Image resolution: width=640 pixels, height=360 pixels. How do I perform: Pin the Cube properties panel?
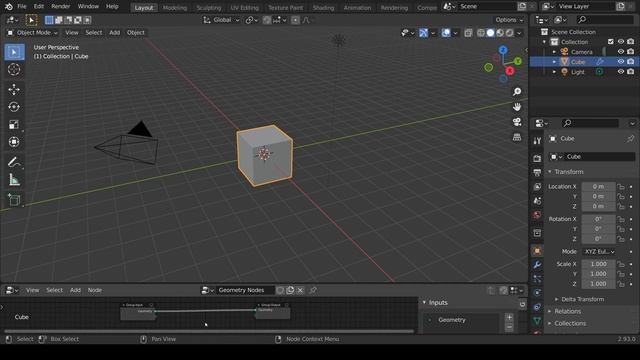(630, 139)
